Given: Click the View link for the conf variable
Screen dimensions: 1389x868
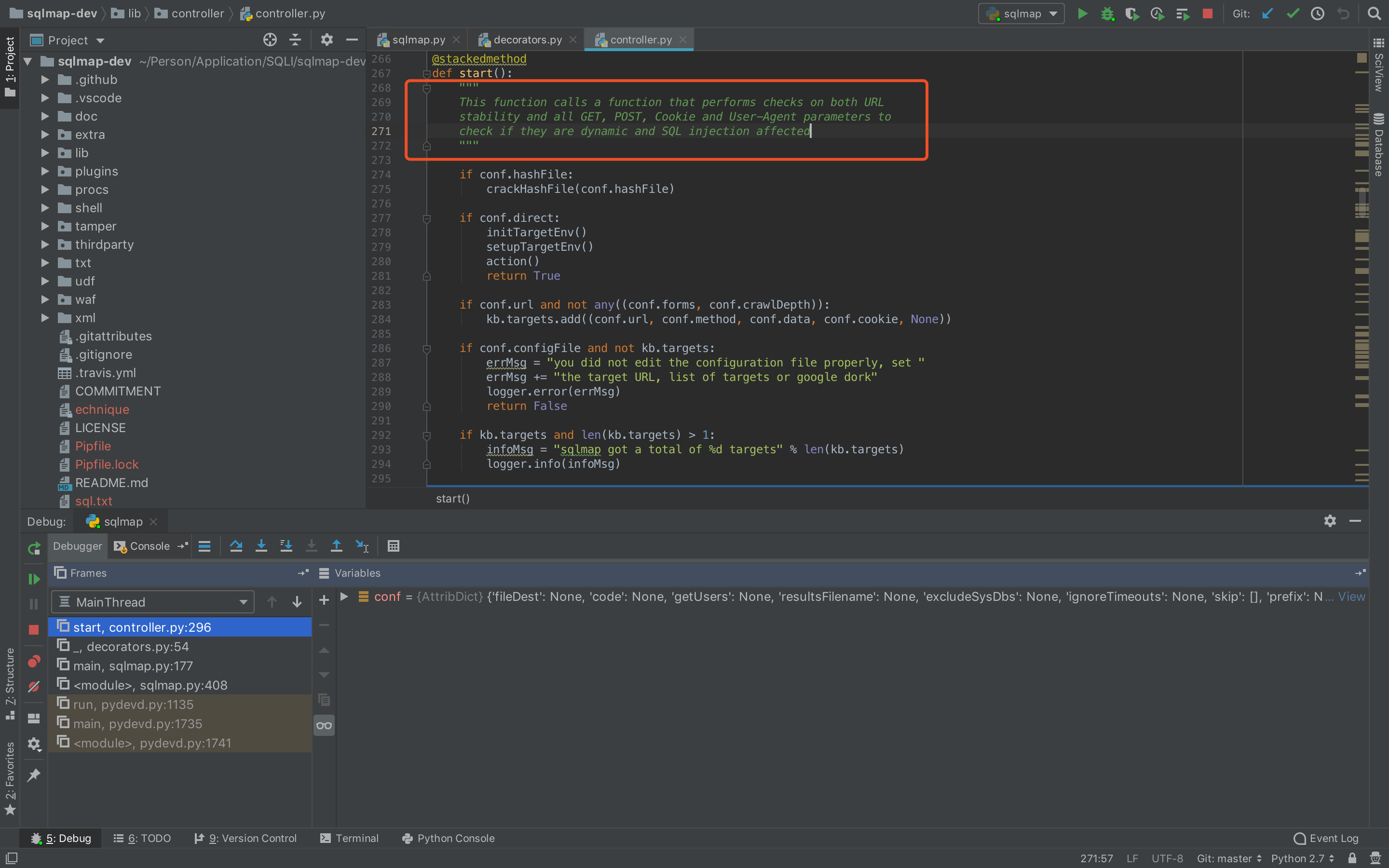Looking at the screenshot, I should (1352, 597).
